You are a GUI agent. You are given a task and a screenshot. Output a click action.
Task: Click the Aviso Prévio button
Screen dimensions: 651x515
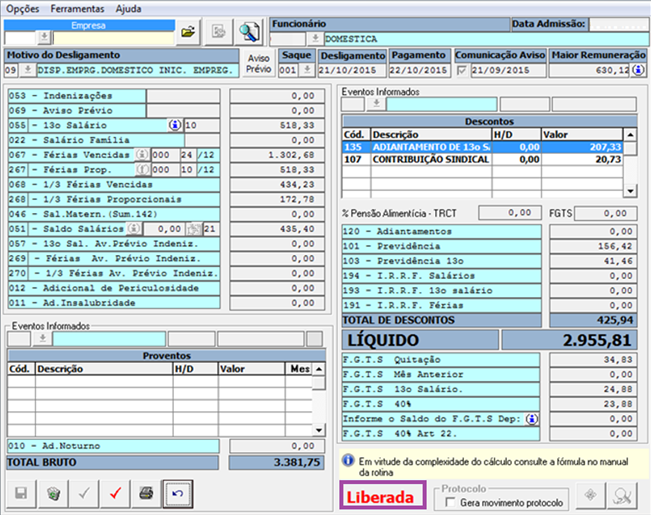point(258,64)
